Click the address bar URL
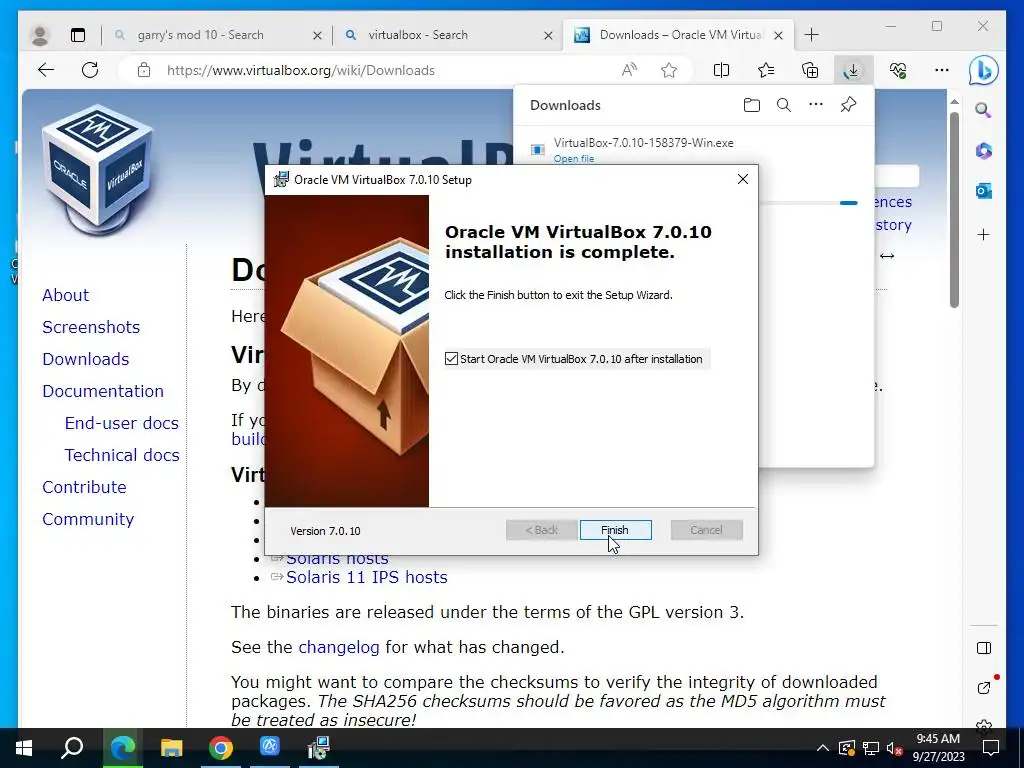 pos(300,71)
